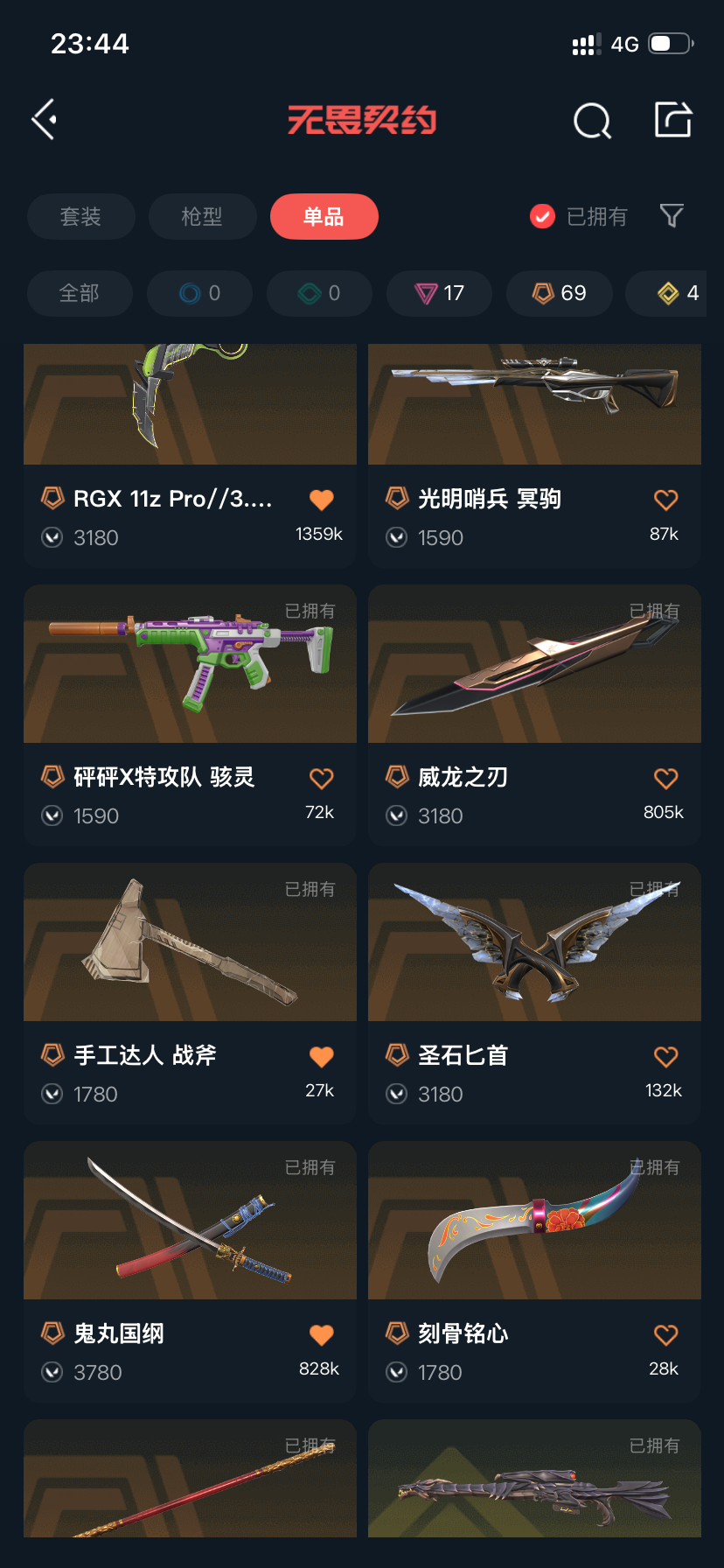This screenshot has height=1568, width=724.
Task: Switch to the 套装 tab
Action: coord(81,216)
